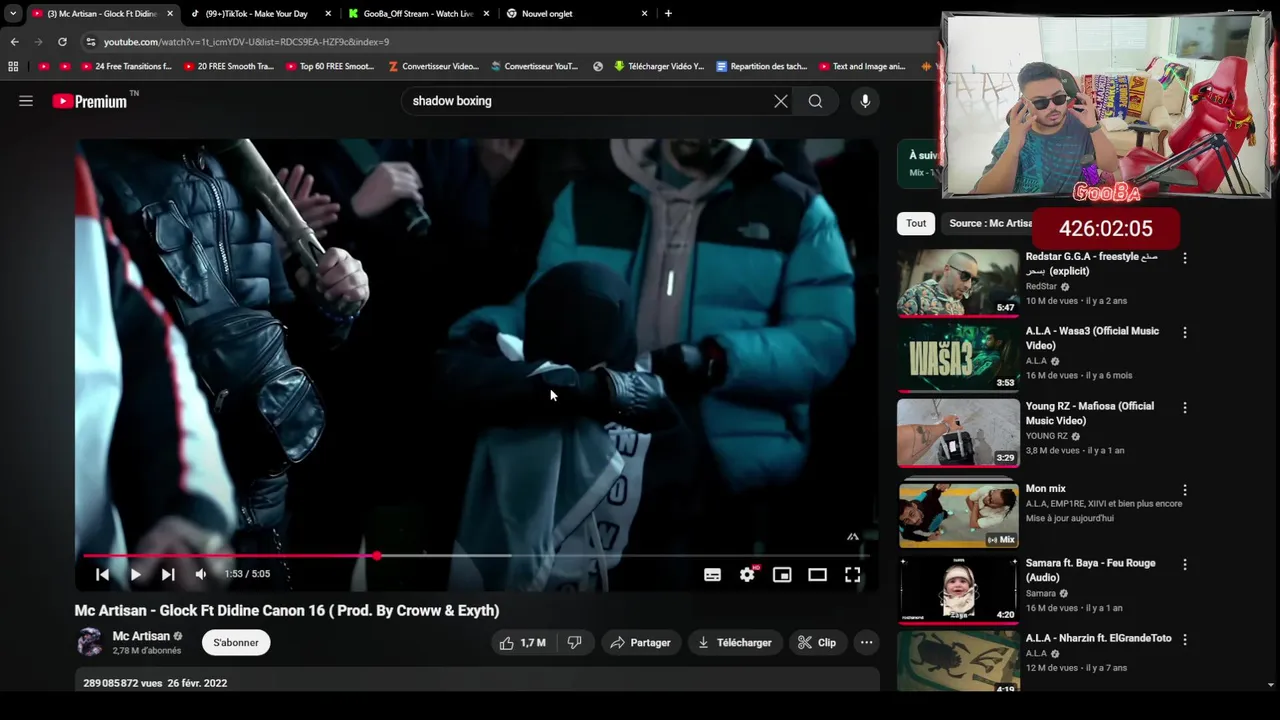Open the Mon mix playlist thumbnail
Screen dimensions: 1280x720
(958, 513)
